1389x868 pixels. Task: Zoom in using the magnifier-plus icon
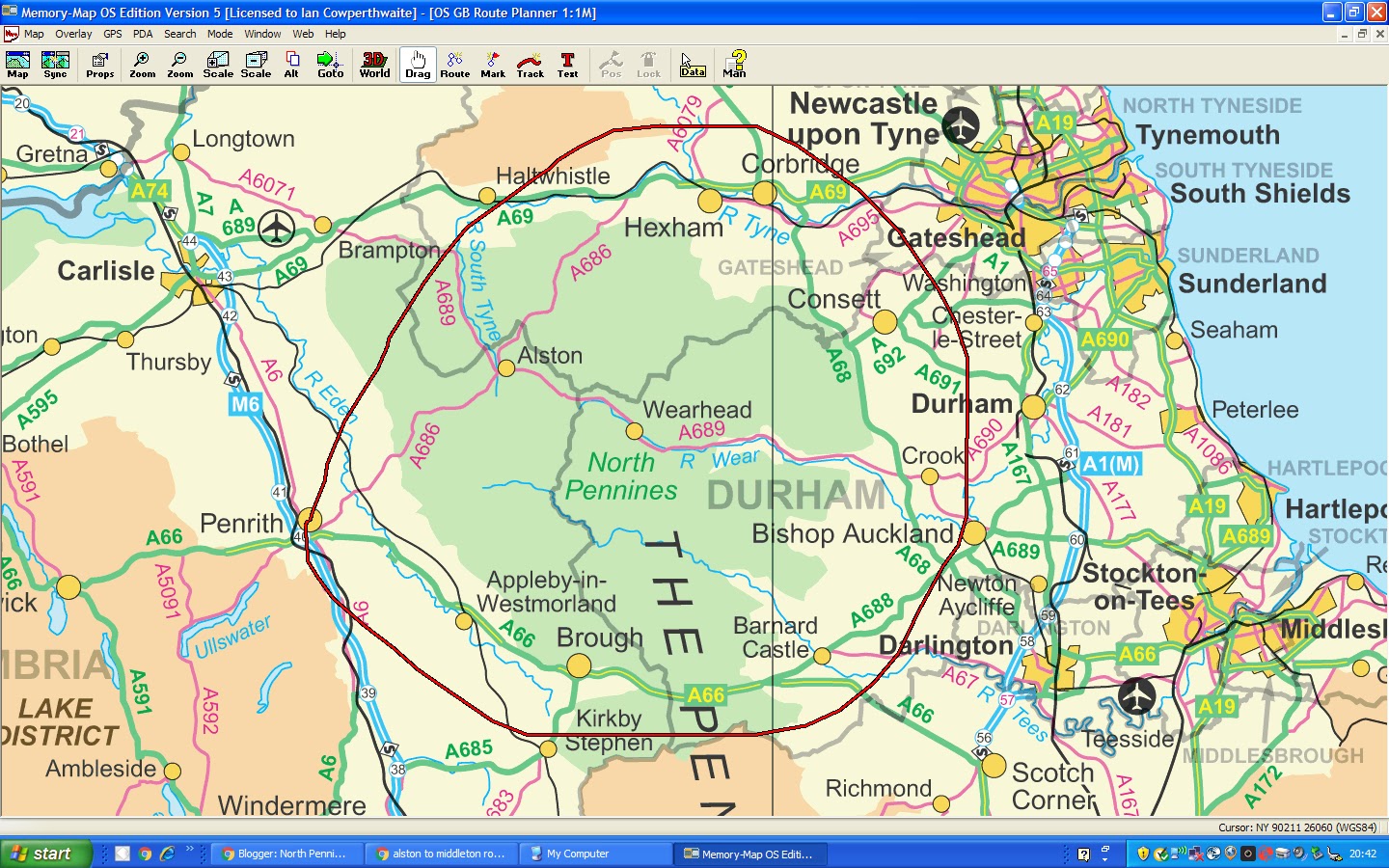[x=142, y=64]
